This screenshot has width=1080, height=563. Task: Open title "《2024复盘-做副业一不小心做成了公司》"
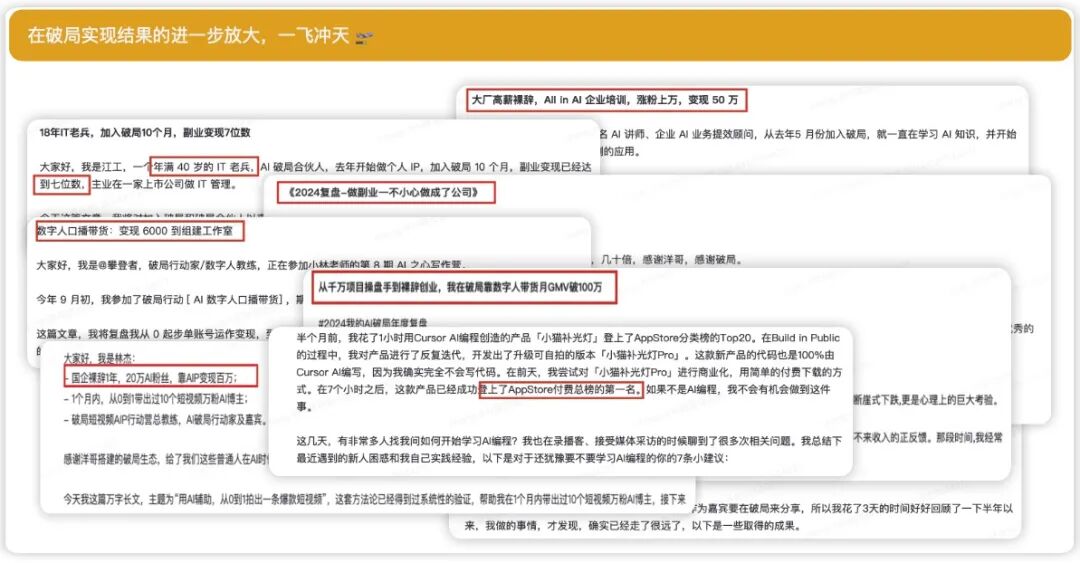386,192
